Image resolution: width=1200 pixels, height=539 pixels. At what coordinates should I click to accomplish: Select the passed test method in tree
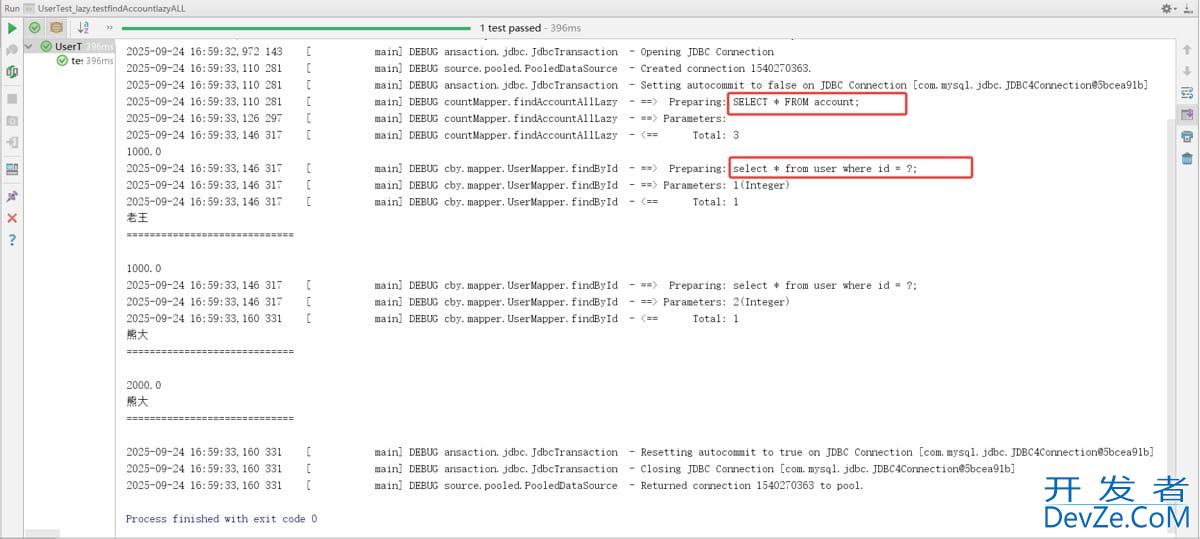point(76,61)
